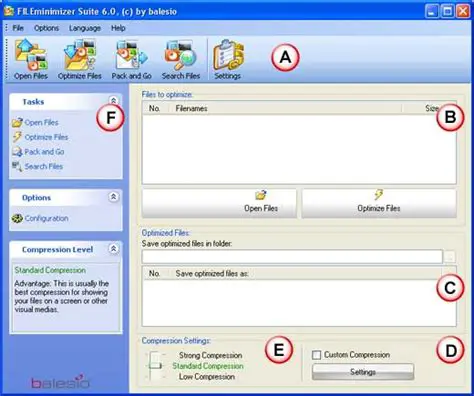Click the Optimize Files link in Tasks
This screenshot has height=396, width=474.
pyautogui.click(x=46, y=137)
